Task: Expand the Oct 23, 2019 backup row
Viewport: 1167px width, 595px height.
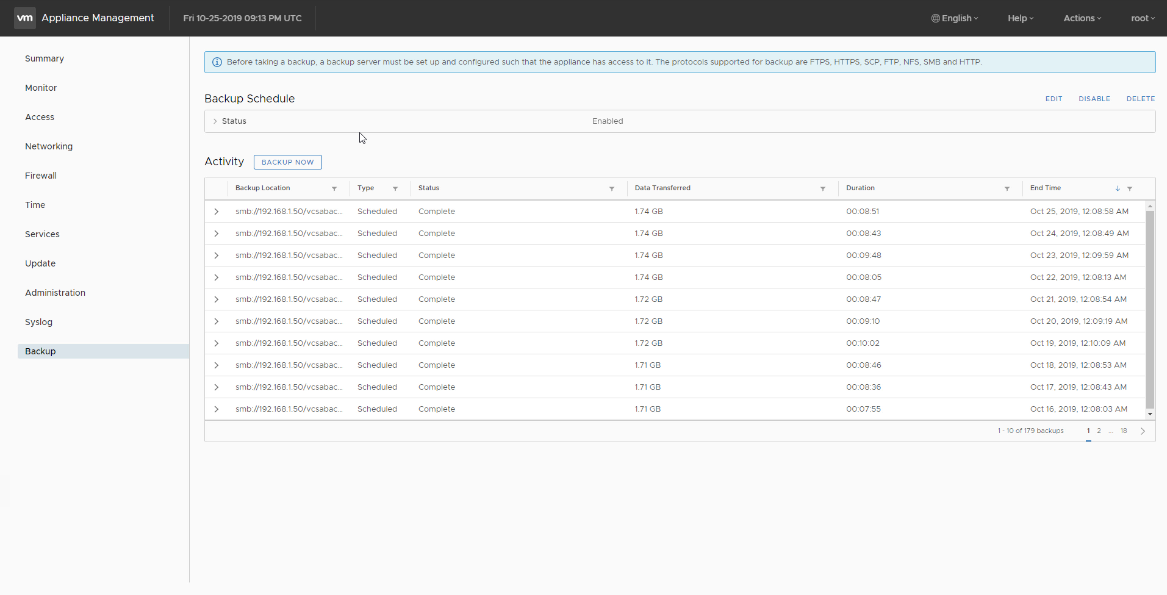Action: (x=217, y=255)
